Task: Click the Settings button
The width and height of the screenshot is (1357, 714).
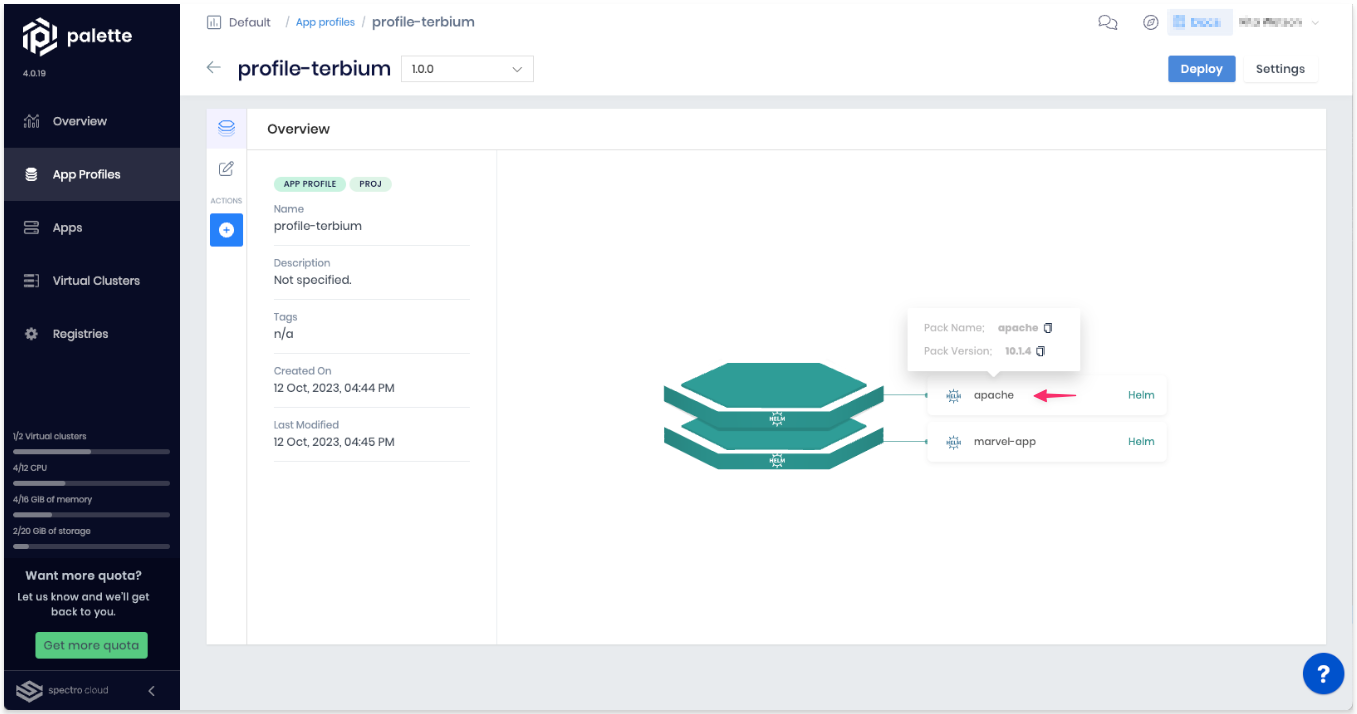Action: coord(1280,69)
